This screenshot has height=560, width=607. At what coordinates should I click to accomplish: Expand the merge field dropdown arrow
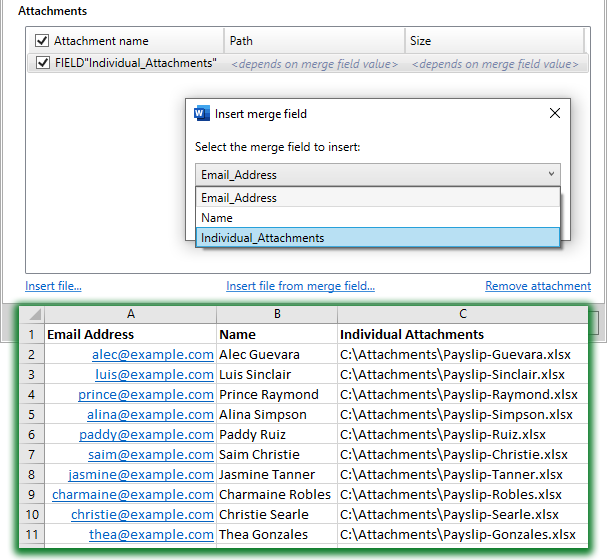click(x=551, y=174)
